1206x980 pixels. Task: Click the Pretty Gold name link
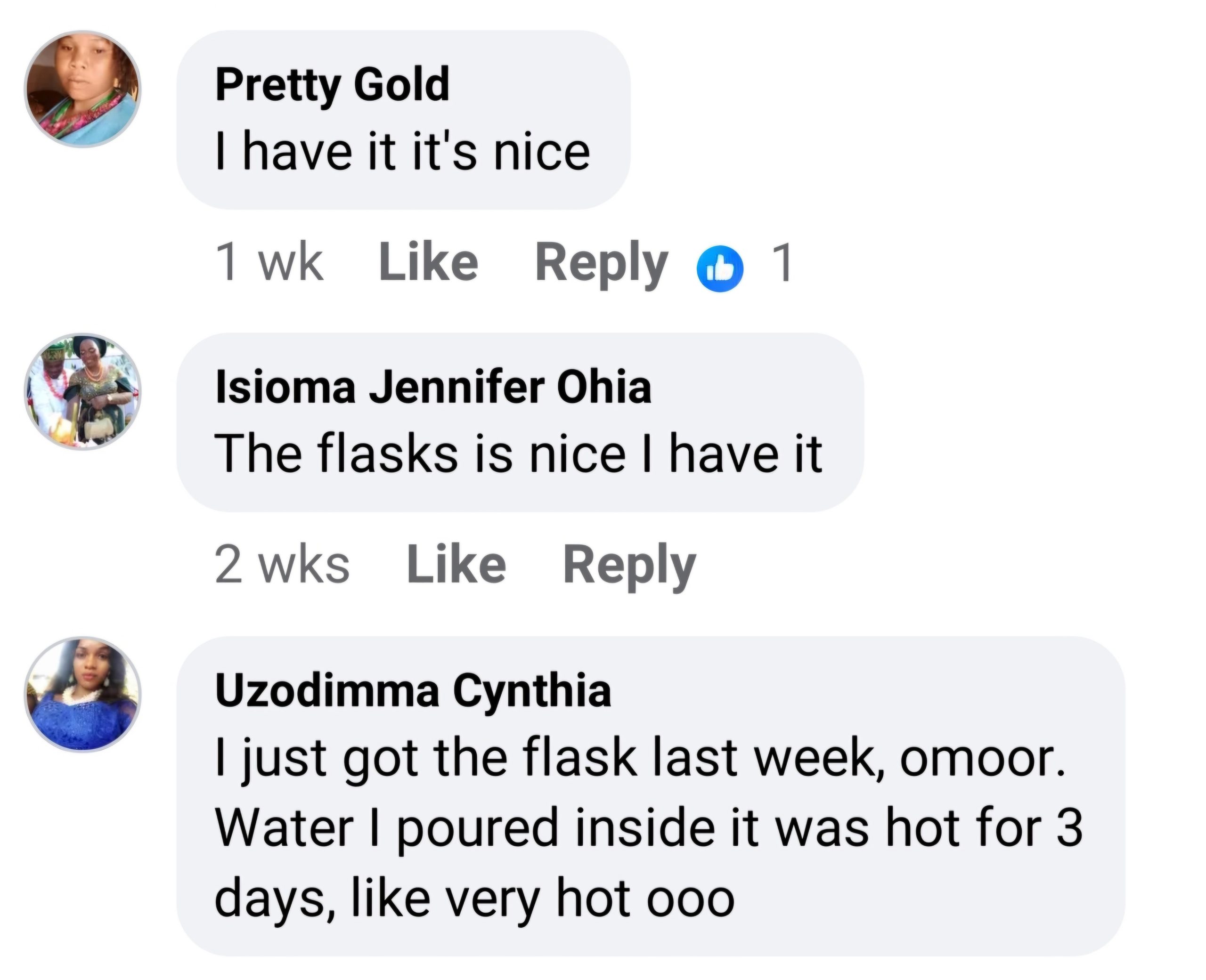(333, 85)
